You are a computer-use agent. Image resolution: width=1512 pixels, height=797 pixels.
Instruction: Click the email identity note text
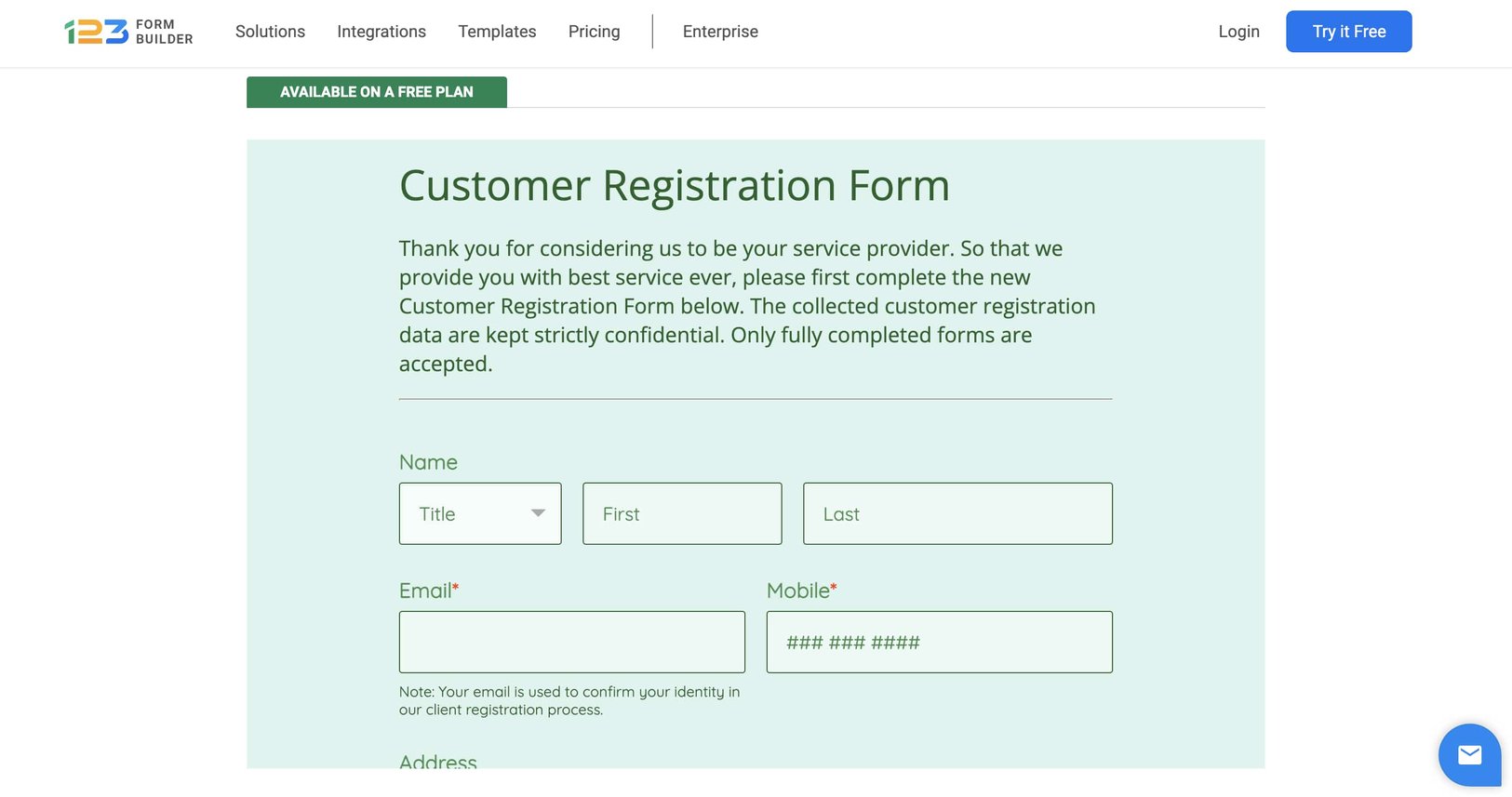[x=569, y=700]
